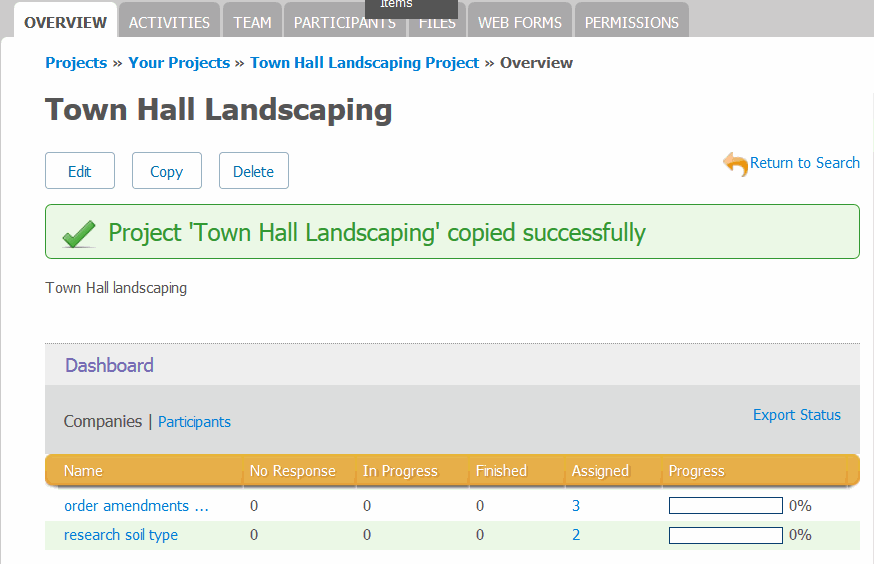This screenshot has height=564, width=874.
Task: Click Town Hall Landscaping Project breadcrumb
Action: click(364, 62)
